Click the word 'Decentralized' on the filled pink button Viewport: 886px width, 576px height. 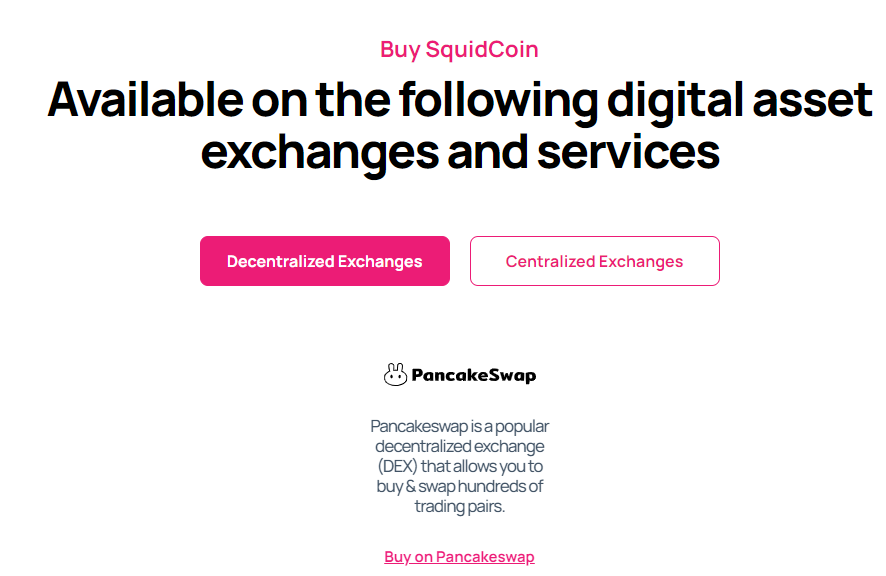tap(281, 261)
